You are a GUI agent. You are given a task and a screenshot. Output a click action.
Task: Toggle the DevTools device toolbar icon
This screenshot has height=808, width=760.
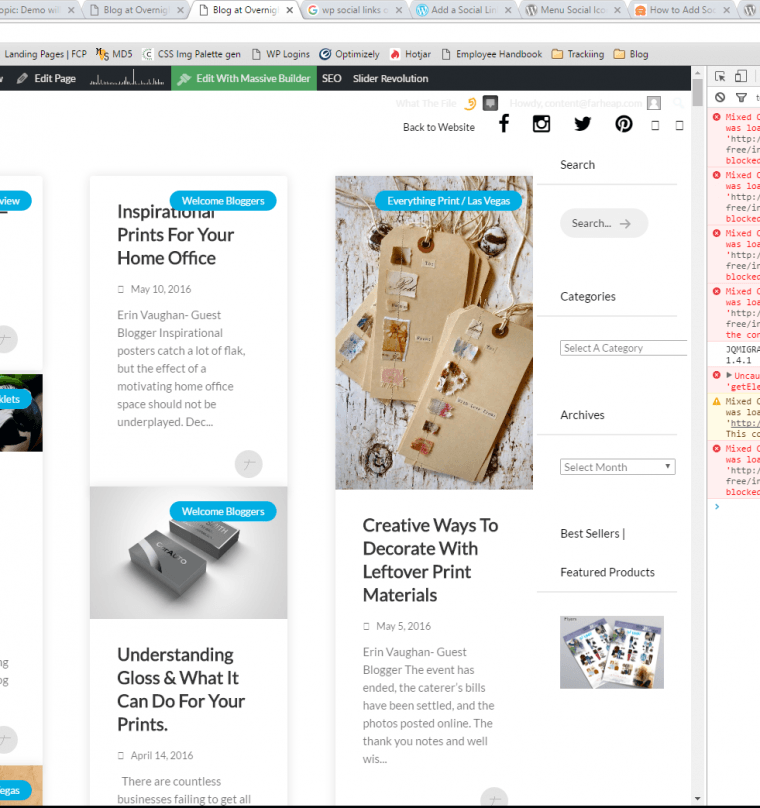point(740,77)
